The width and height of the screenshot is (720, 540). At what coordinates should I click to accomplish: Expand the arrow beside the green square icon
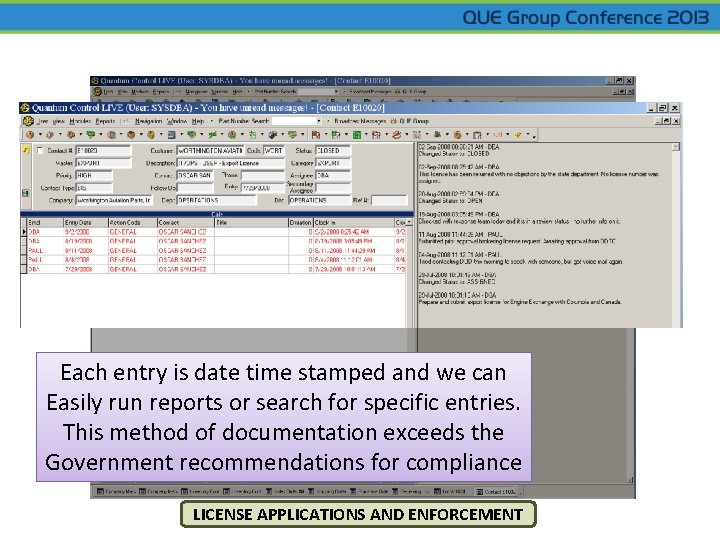click(366, 135)
